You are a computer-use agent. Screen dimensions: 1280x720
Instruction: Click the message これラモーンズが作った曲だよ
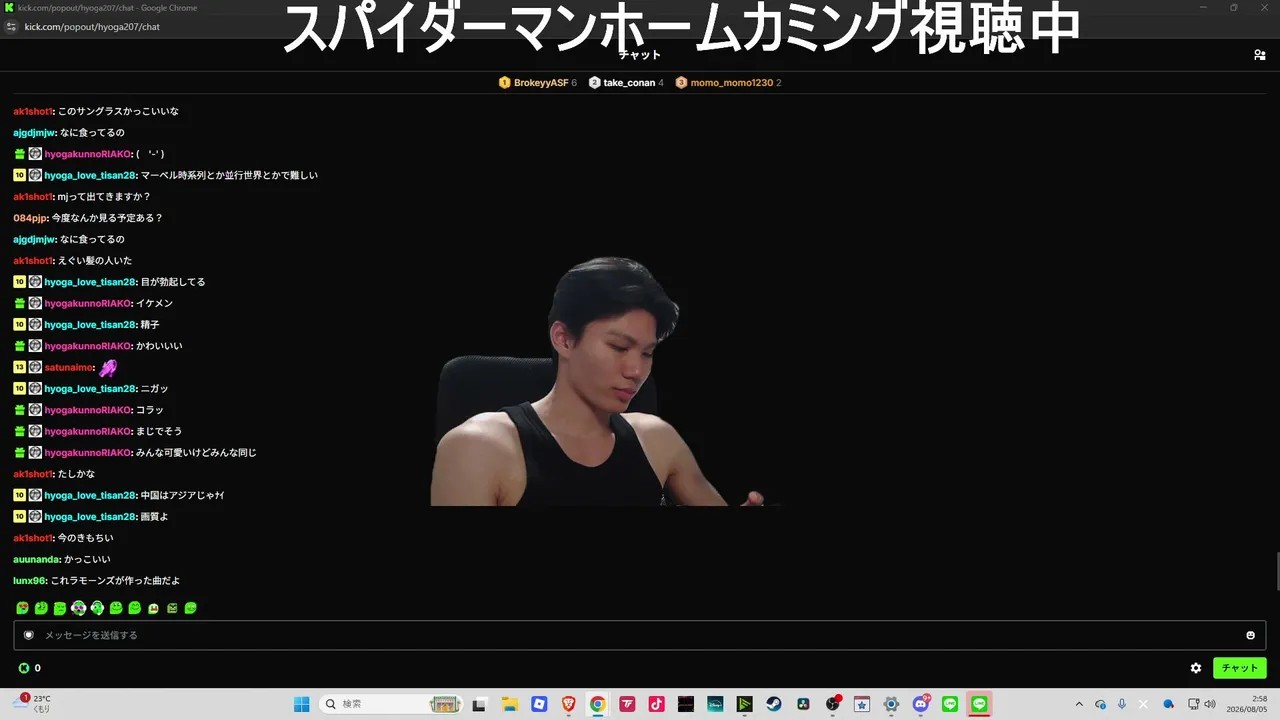tap(115, 581)
